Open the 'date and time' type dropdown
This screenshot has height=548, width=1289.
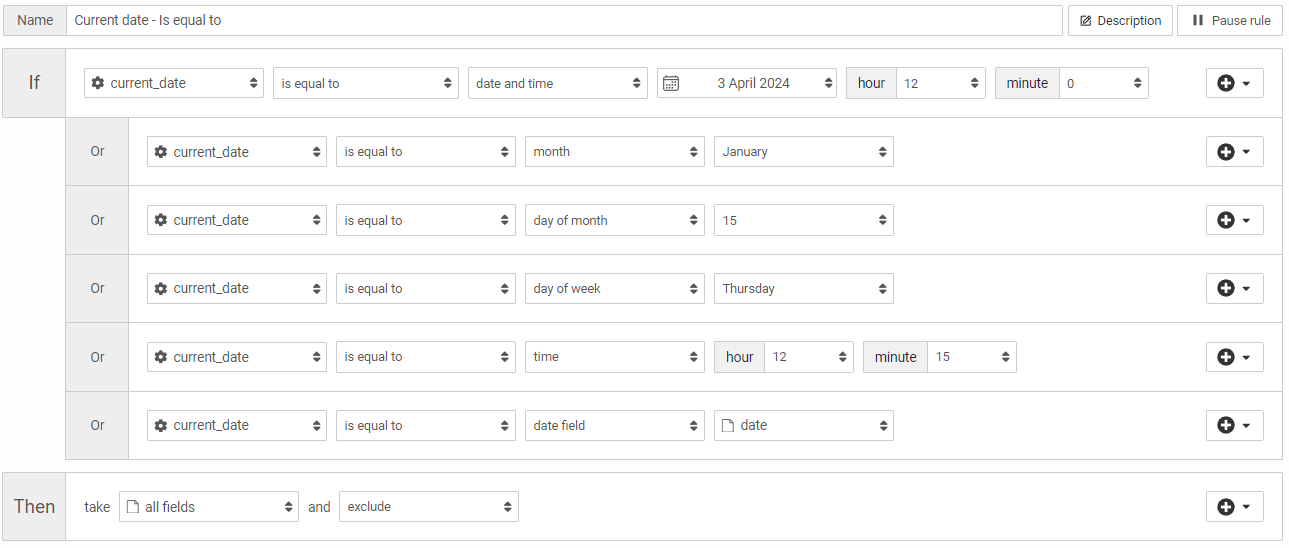pyautogui.click(x=557, y=83)
